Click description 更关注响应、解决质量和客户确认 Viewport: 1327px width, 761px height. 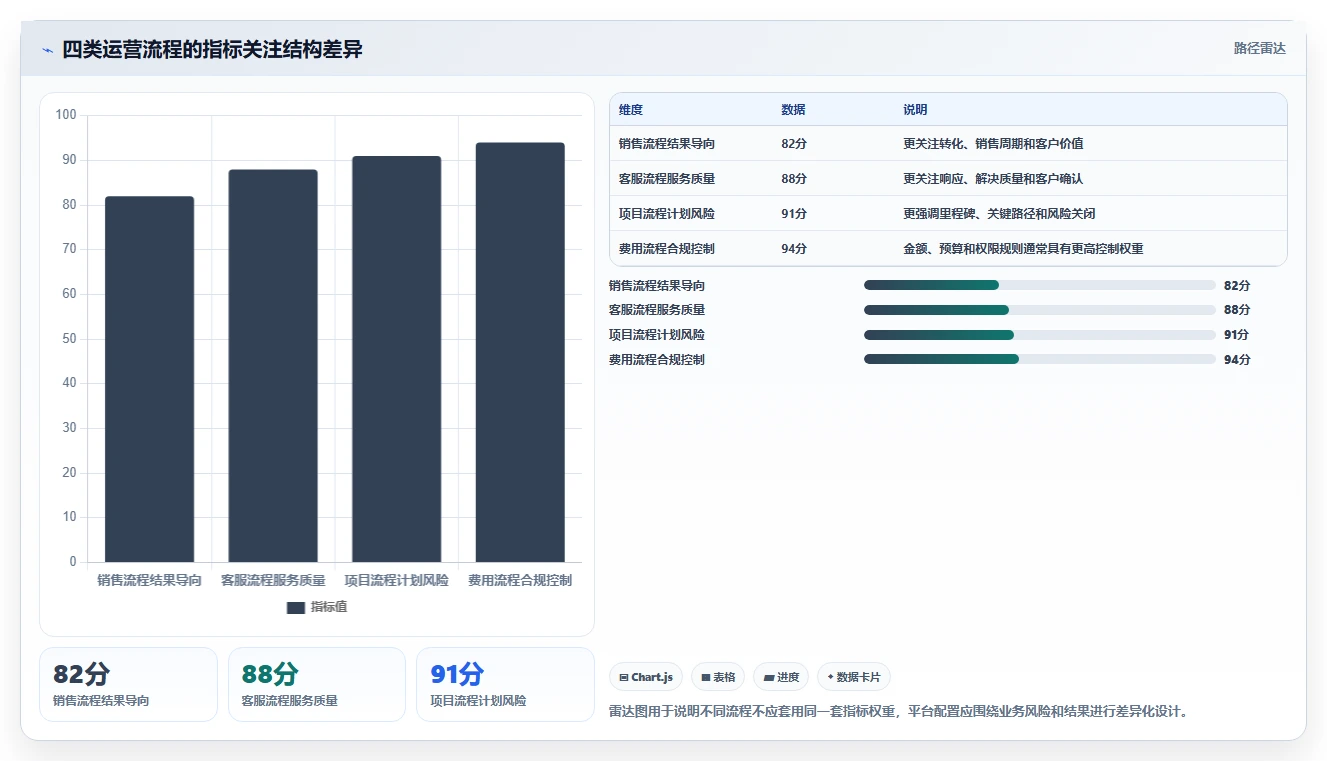[x=993, y=179]
